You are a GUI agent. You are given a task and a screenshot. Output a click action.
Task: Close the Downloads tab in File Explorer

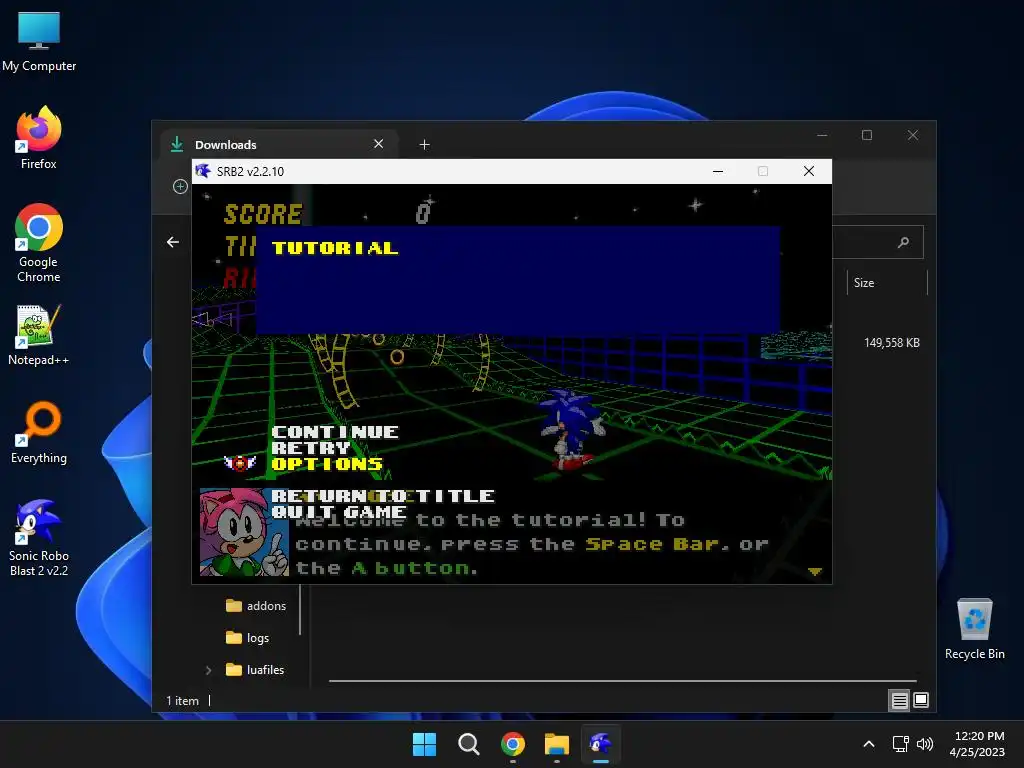coord(378,144)
